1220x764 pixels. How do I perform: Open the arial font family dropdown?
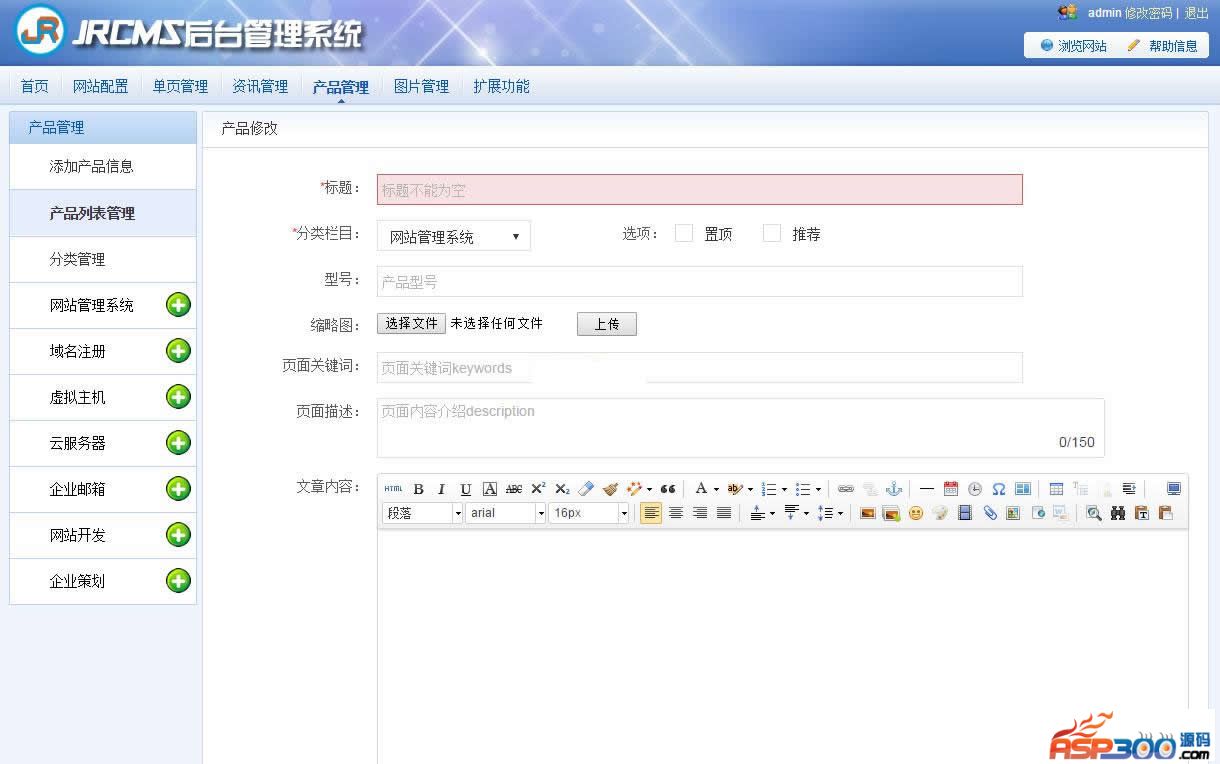[x=506, y=513]
